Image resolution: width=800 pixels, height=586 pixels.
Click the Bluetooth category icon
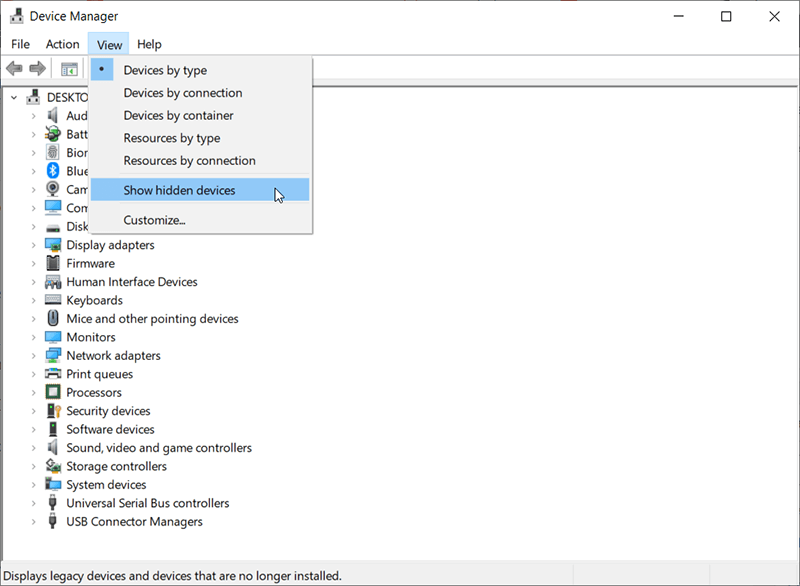pos(53,171)
